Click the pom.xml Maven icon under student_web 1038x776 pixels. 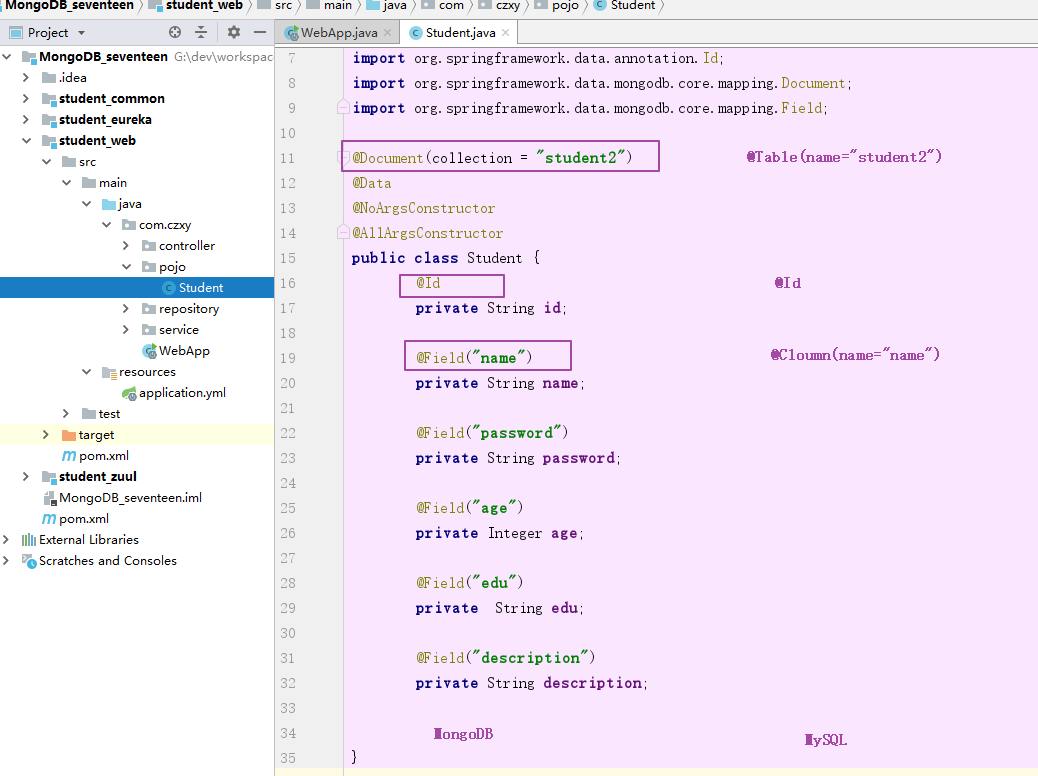pyautogui.click(x=69, y=456)
